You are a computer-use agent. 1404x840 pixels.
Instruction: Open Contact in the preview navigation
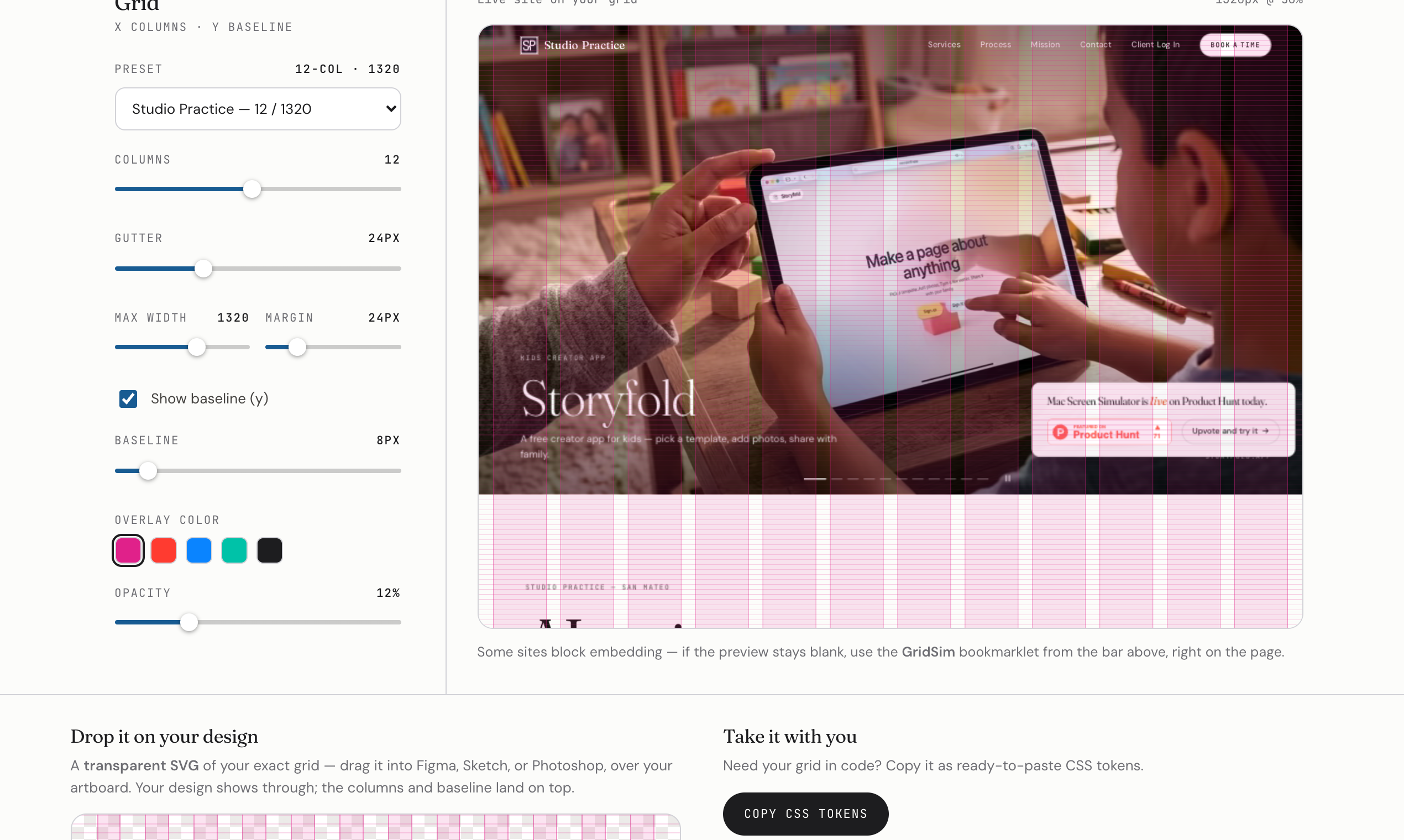coord(1096,45)
